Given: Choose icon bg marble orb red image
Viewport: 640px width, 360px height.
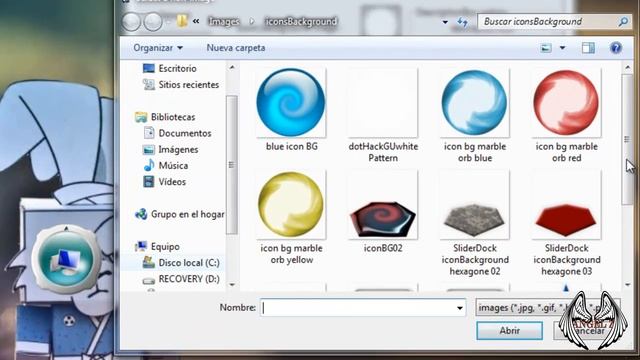Looking at the screenshot, I should point(566,102).
